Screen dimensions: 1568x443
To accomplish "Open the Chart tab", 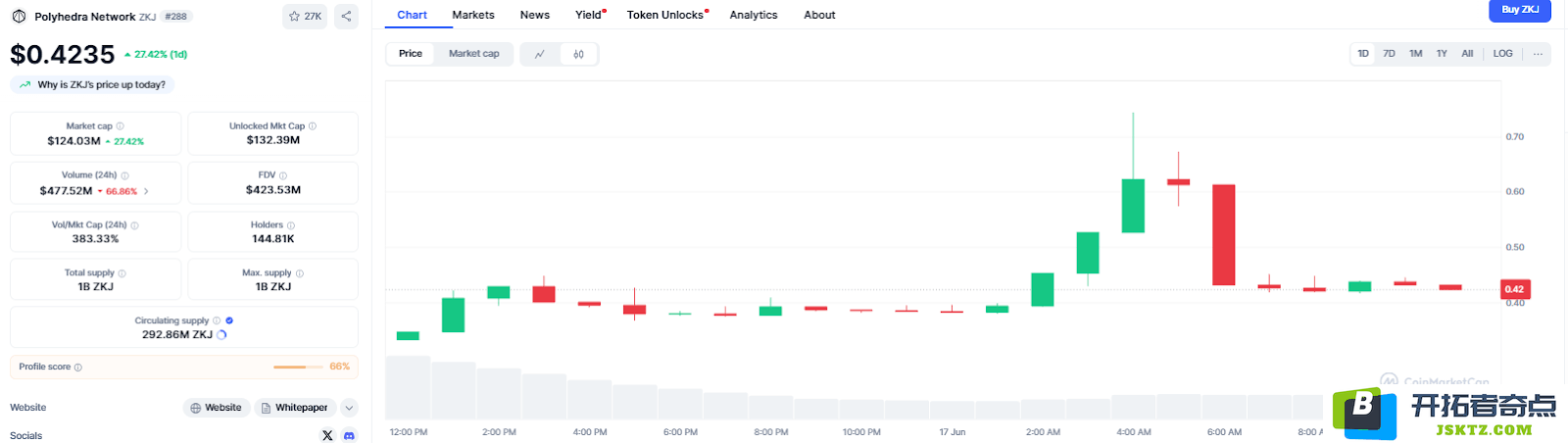I will click(412, 15).
